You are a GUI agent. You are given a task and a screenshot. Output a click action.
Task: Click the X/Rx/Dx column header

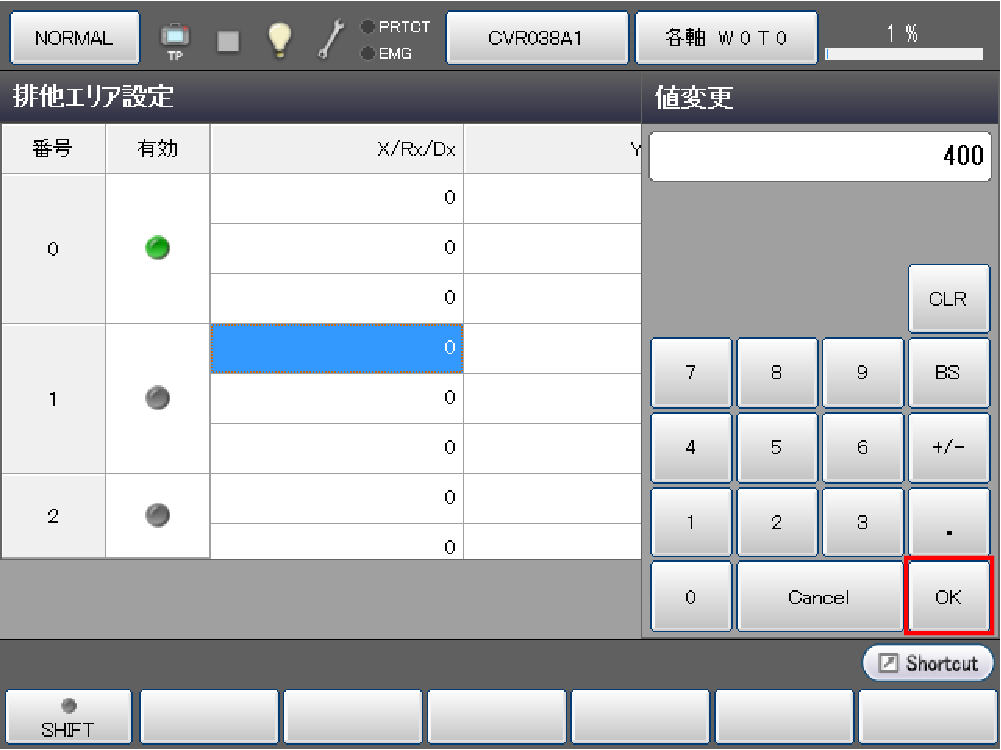click(x=337, y=149)
